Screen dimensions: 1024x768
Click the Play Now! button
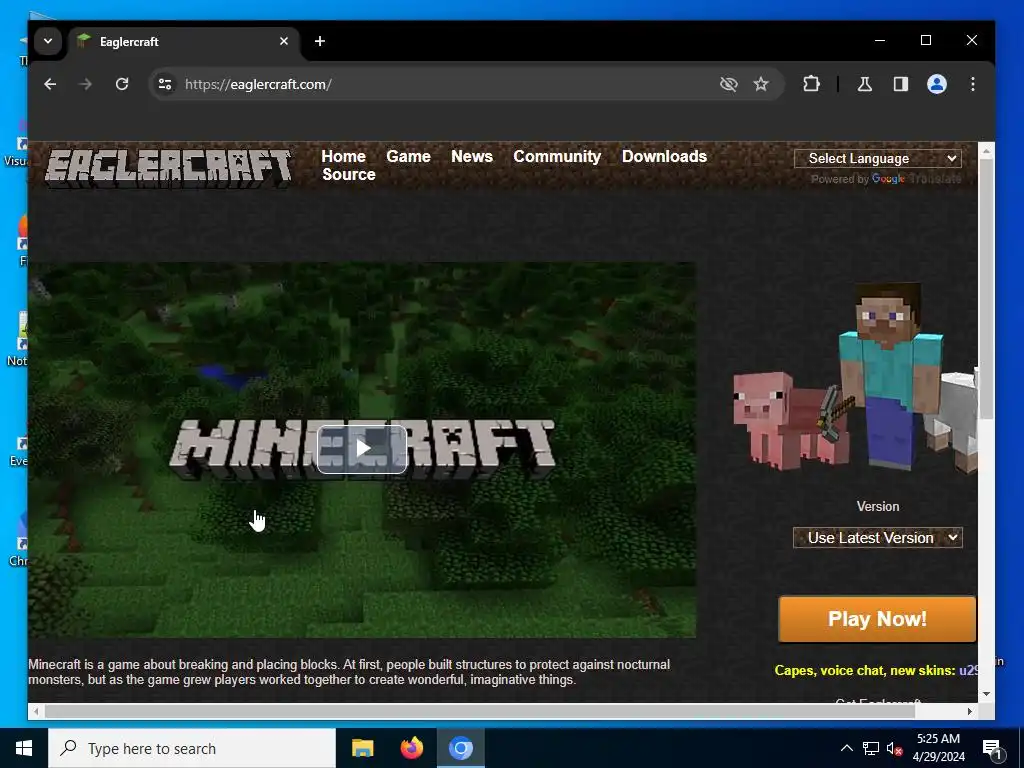(x=877, y=619)
